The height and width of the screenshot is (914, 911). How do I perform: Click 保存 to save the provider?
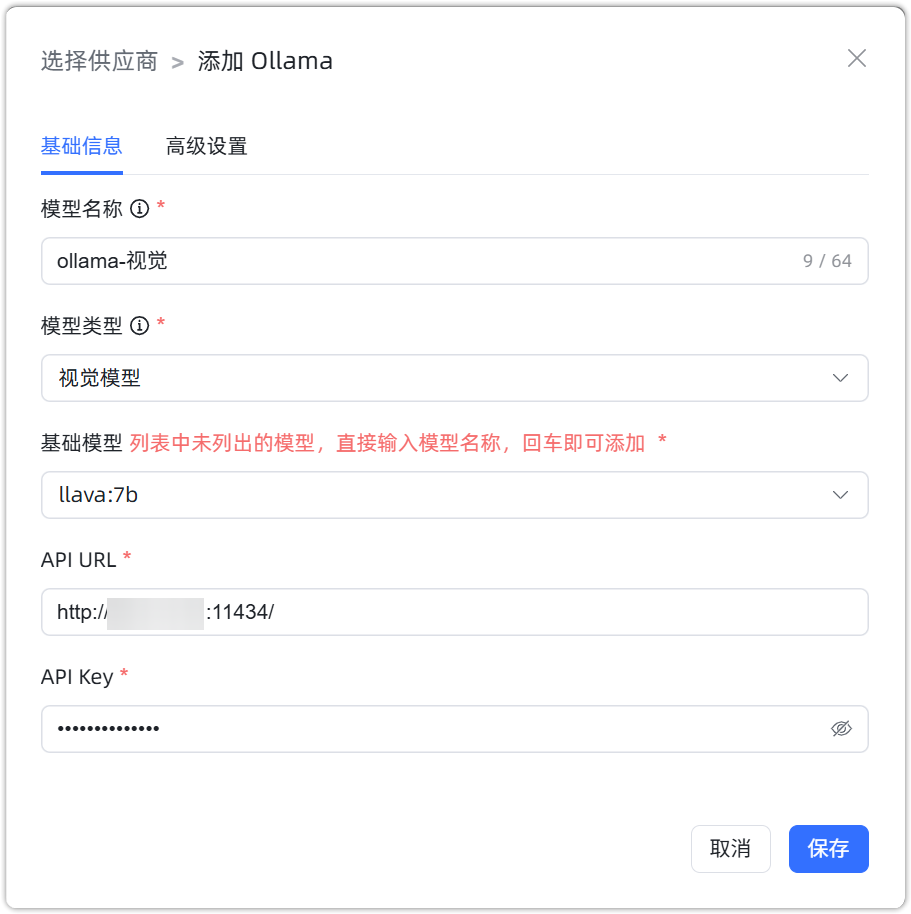click(828, 848)
